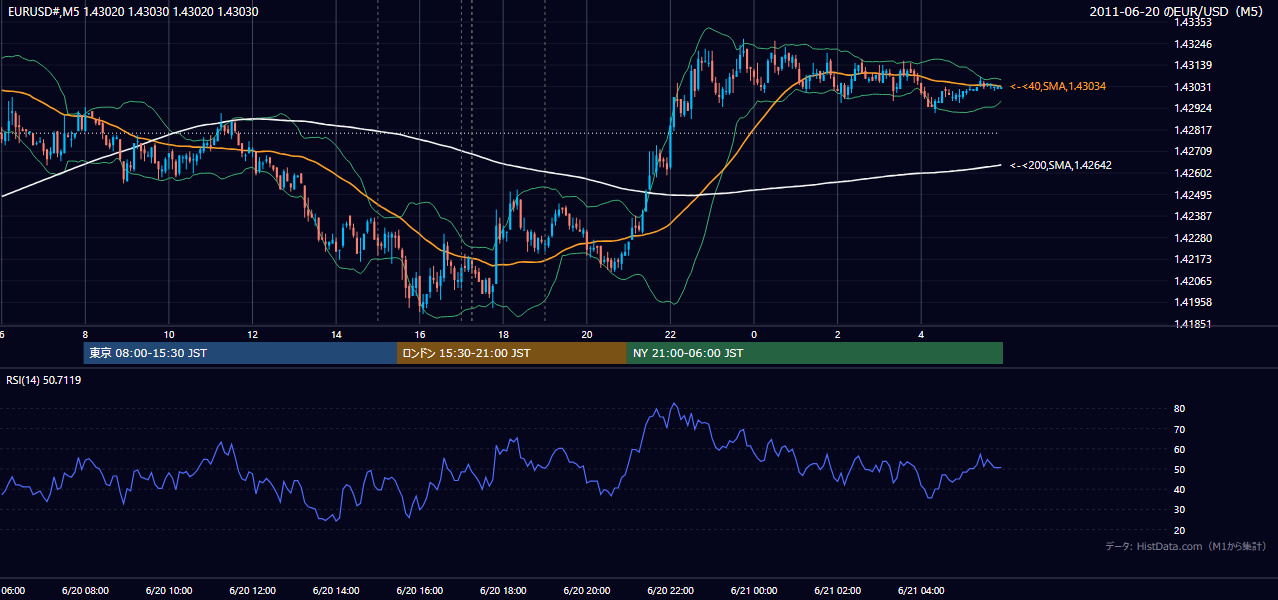The width and height of the screenshot is (1278, 600).
Task: Click the 6/20 18:00 time label
Action: pos(503,591)
